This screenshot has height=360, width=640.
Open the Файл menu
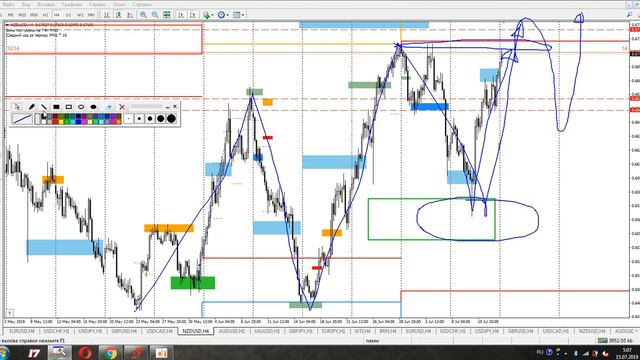tap(9, 4)
